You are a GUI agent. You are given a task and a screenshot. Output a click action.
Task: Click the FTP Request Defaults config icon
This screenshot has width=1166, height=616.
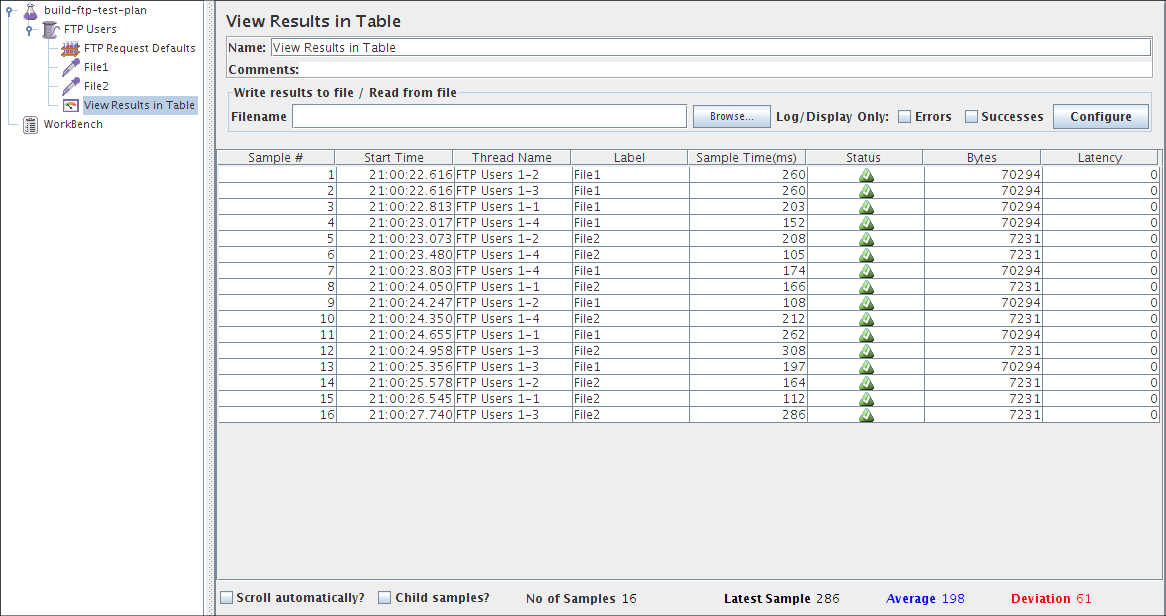(71, 48)
